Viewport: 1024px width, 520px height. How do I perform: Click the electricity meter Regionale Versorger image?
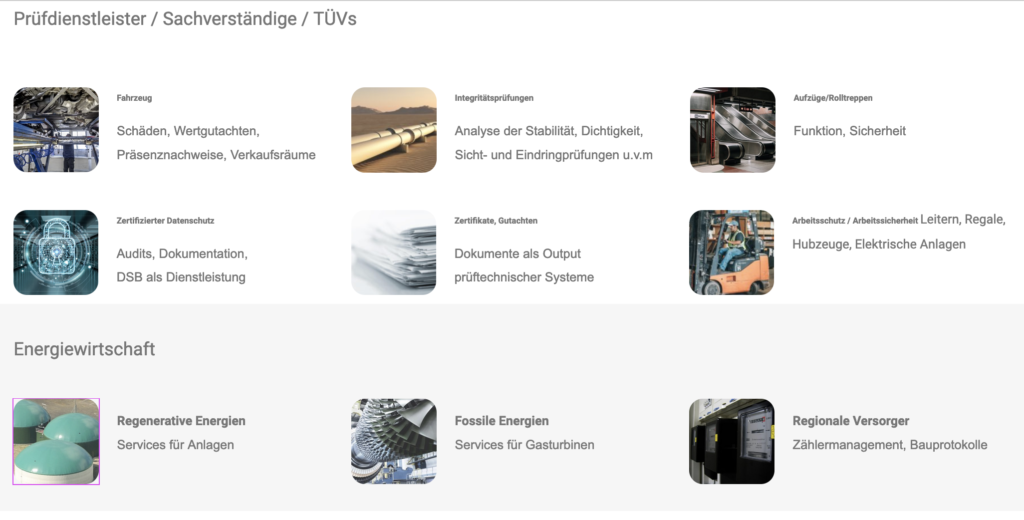pos(731,442)
